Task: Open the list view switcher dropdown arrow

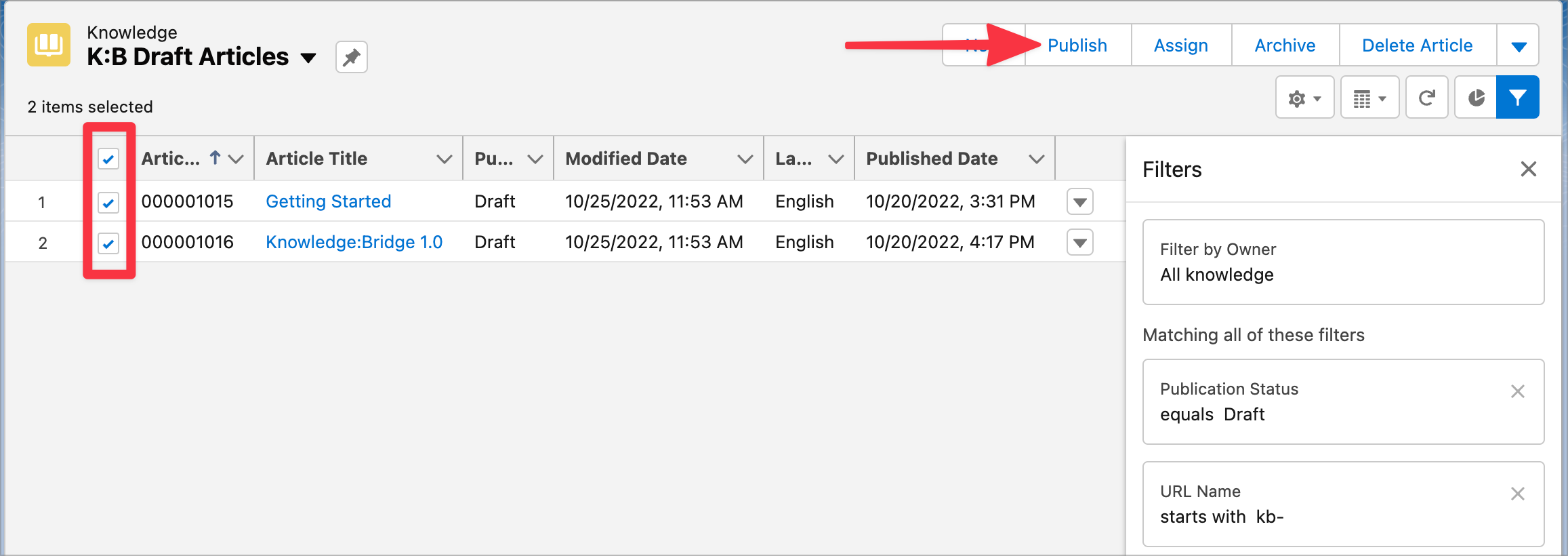Action: click(308, 58)
